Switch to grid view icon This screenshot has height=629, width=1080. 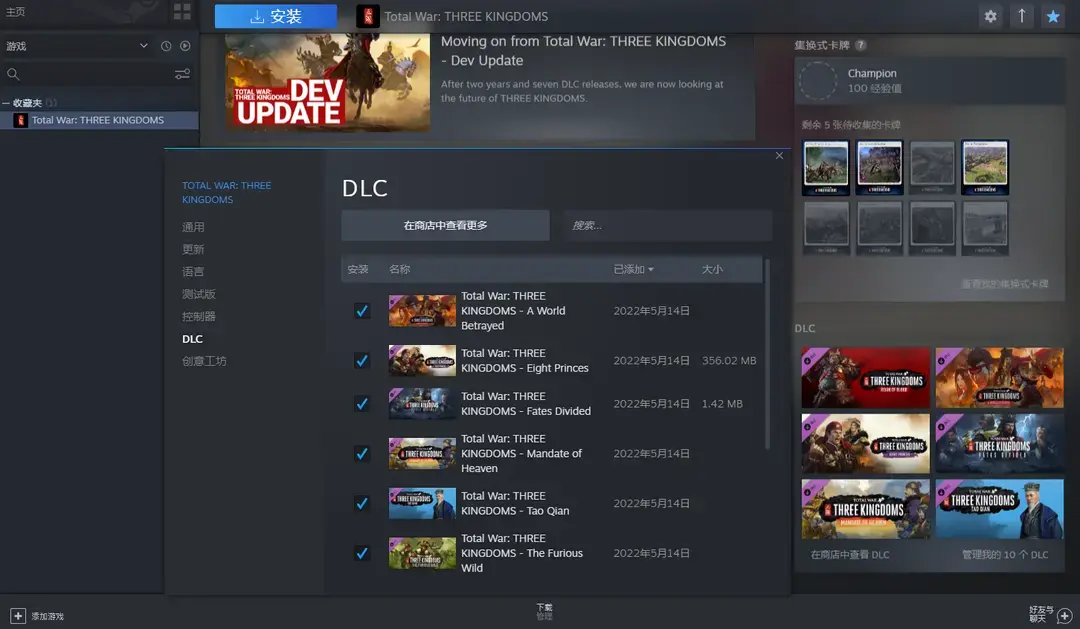tap(182, 11)
